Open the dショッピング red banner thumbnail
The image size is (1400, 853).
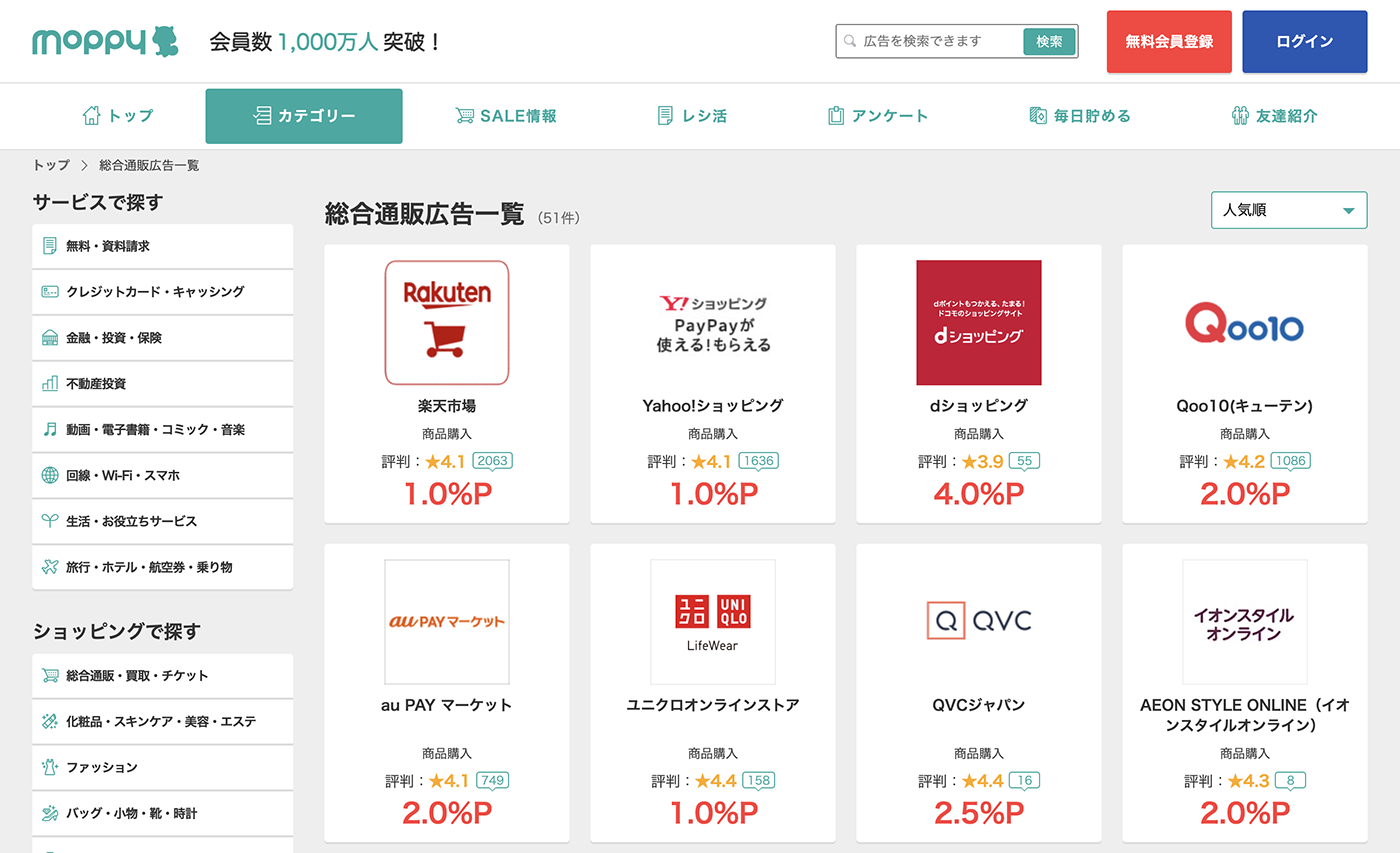[x=979, y=323]
